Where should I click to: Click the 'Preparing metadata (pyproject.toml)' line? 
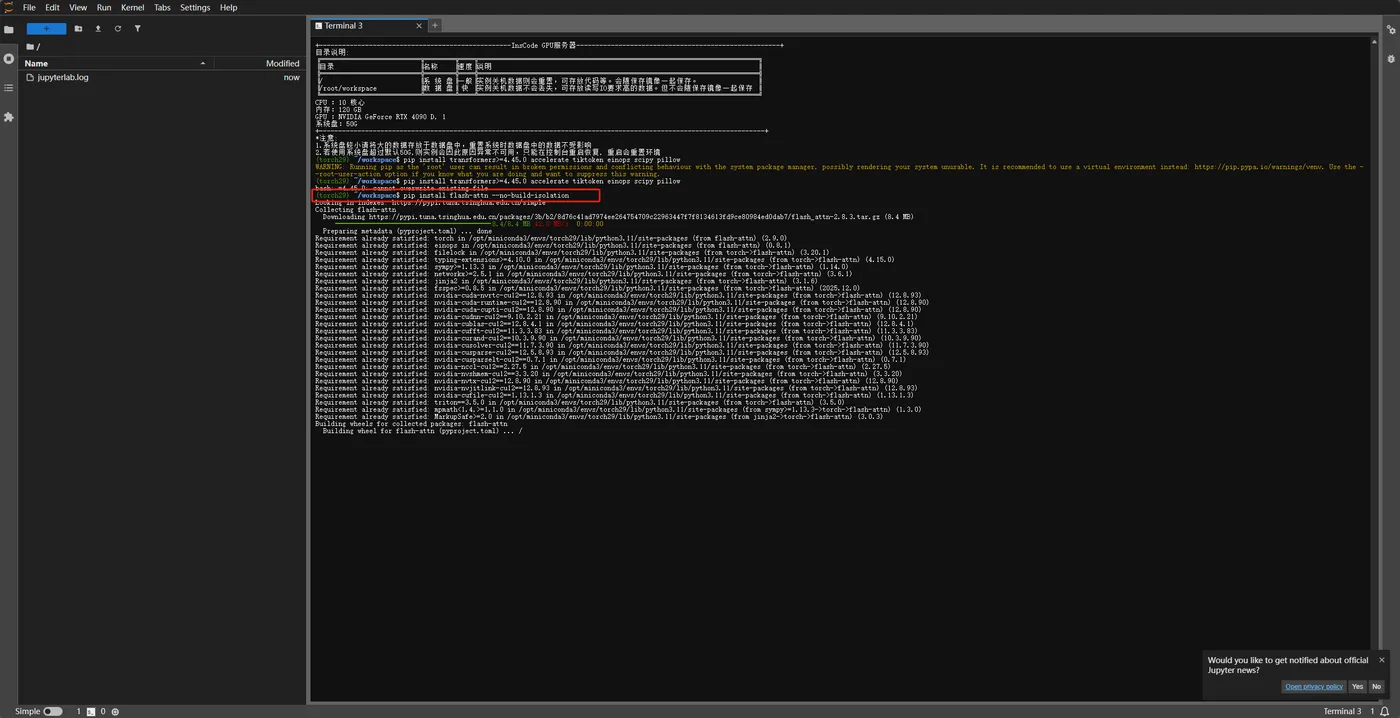tap(407, 231)
